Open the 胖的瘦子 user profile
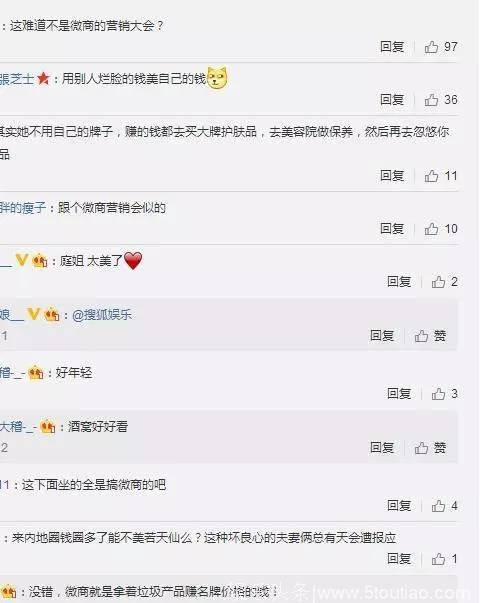Image resolution: width=480 pixels, height=603 pixels. click(x=23, y=208)
